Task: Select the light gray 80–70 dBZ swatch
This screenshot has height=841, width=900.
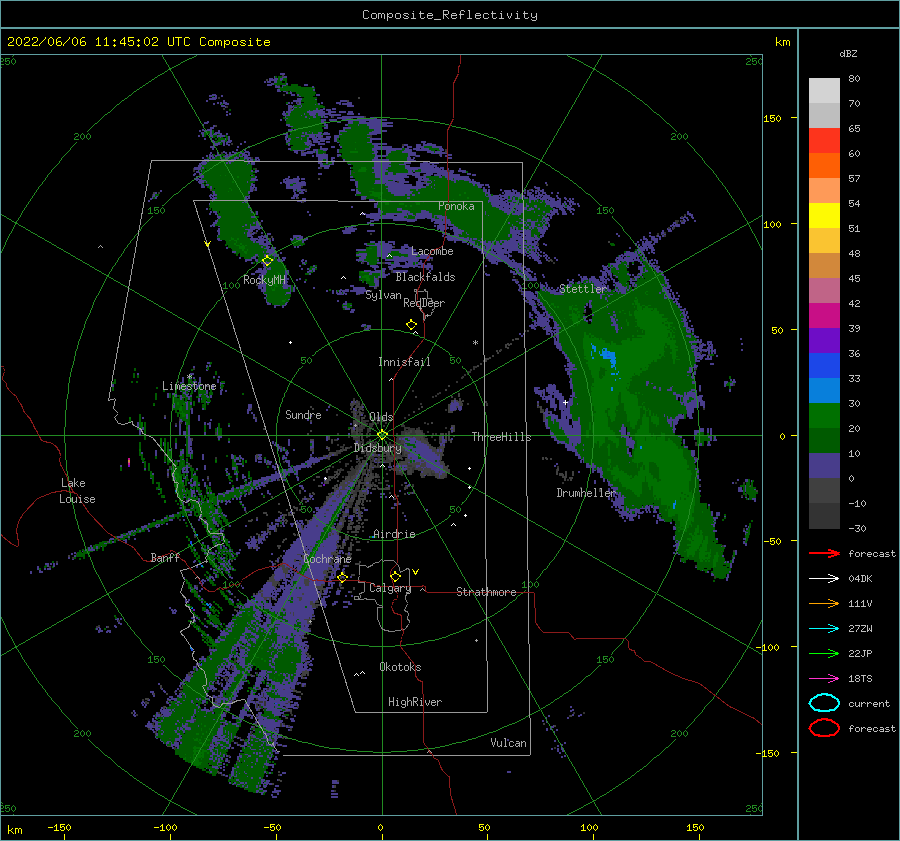Action: [x=824, y=91]
